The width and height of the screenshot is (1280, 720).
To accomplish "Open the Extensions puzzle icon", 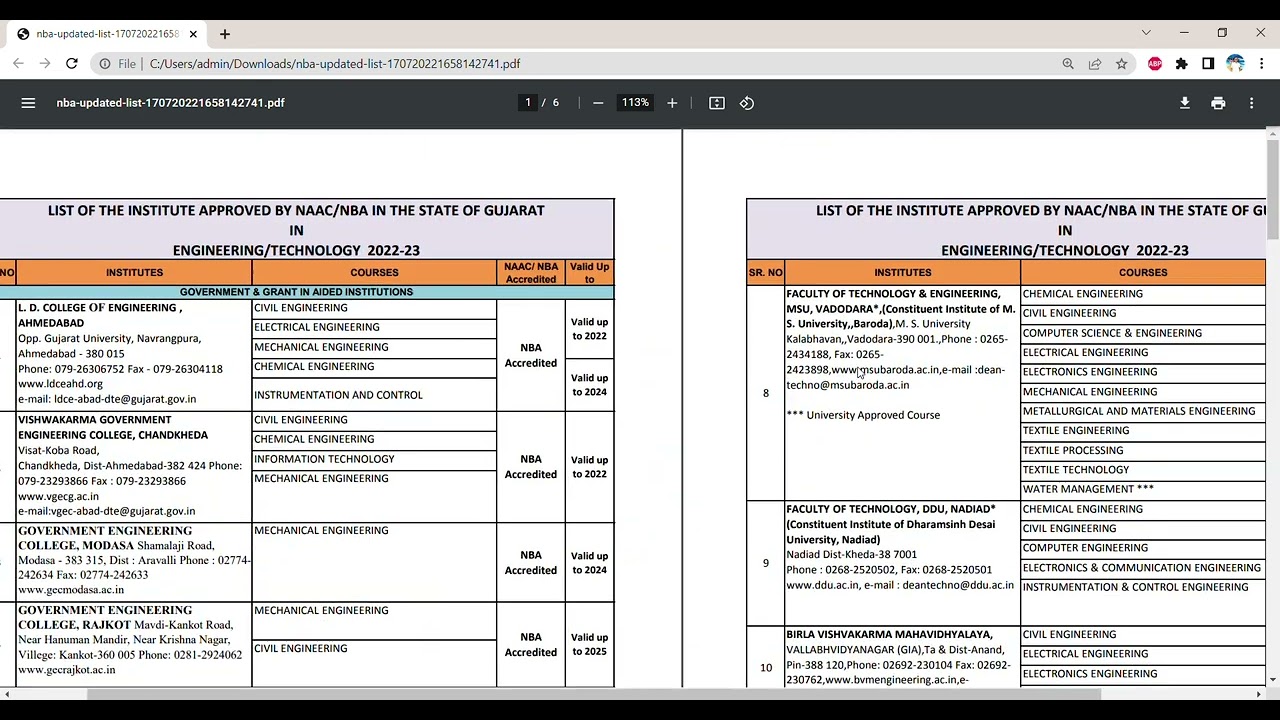I will (1182, 64).
